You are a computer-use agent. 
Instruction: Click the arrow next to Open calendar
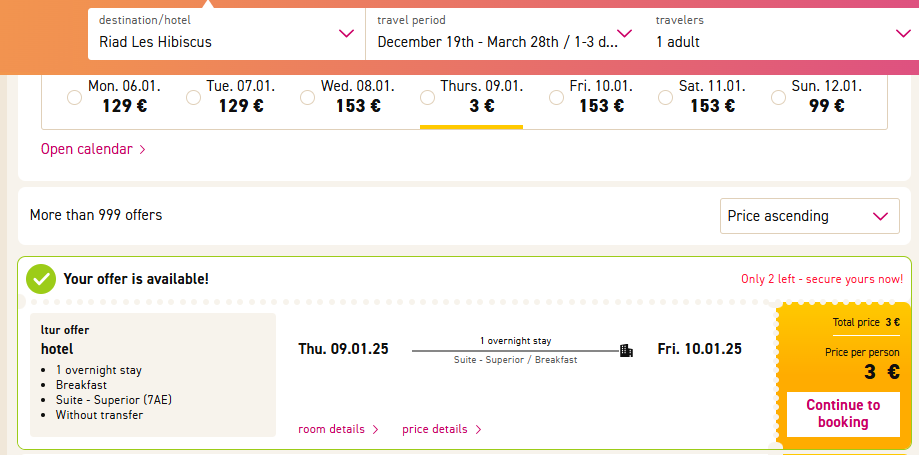point(142,150)
